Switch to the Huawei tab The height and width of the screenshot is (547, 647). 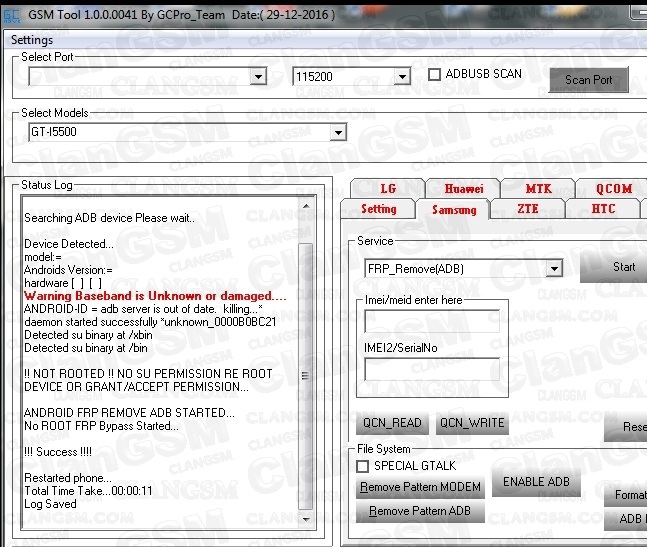click(x=463, y=189)
